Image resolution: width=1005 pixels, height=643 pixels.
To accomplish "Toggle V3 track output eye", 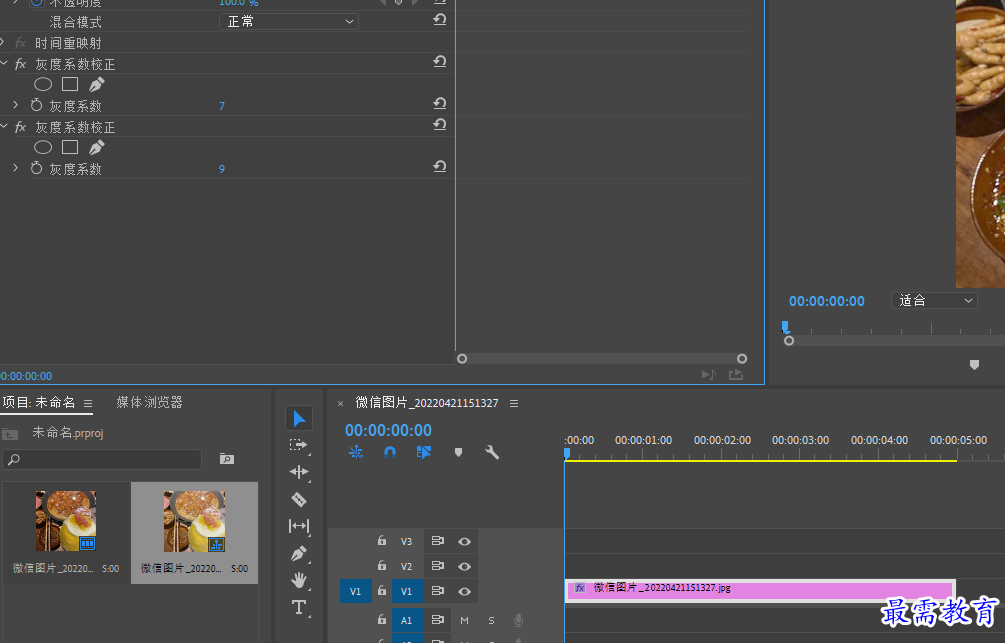I will click(465, 542).
